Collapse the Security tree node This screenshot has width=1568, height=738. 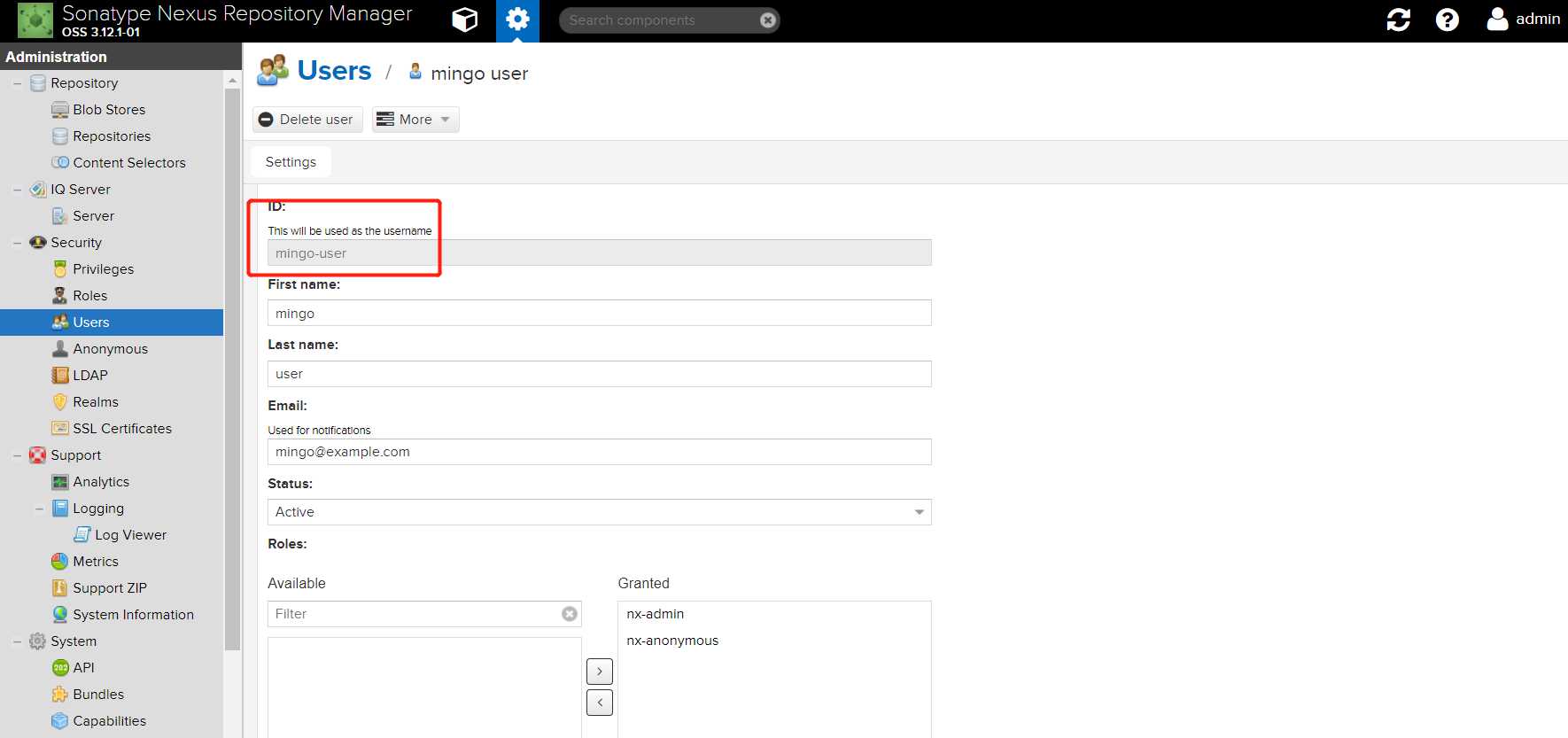tap(17, 243)
